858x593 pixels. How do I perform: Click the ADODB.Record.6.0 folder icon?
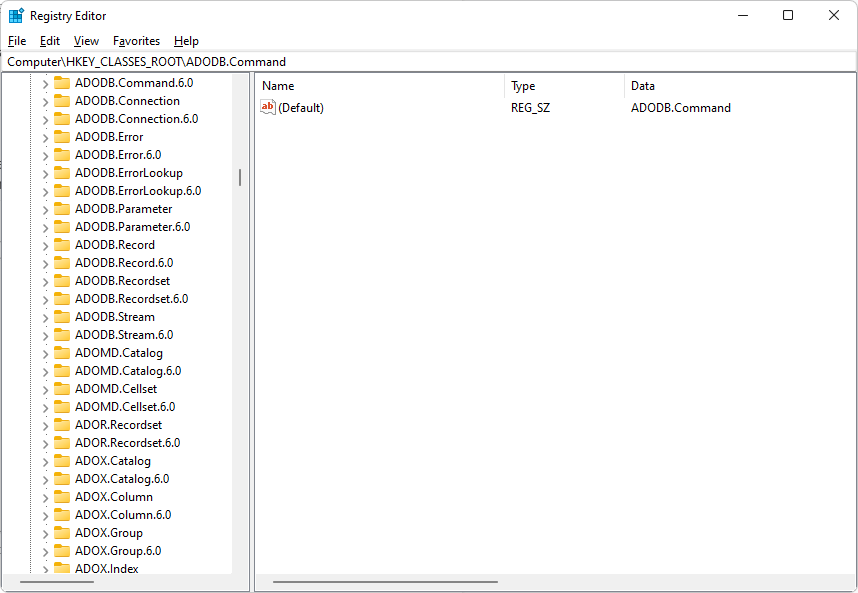(62, 263)
